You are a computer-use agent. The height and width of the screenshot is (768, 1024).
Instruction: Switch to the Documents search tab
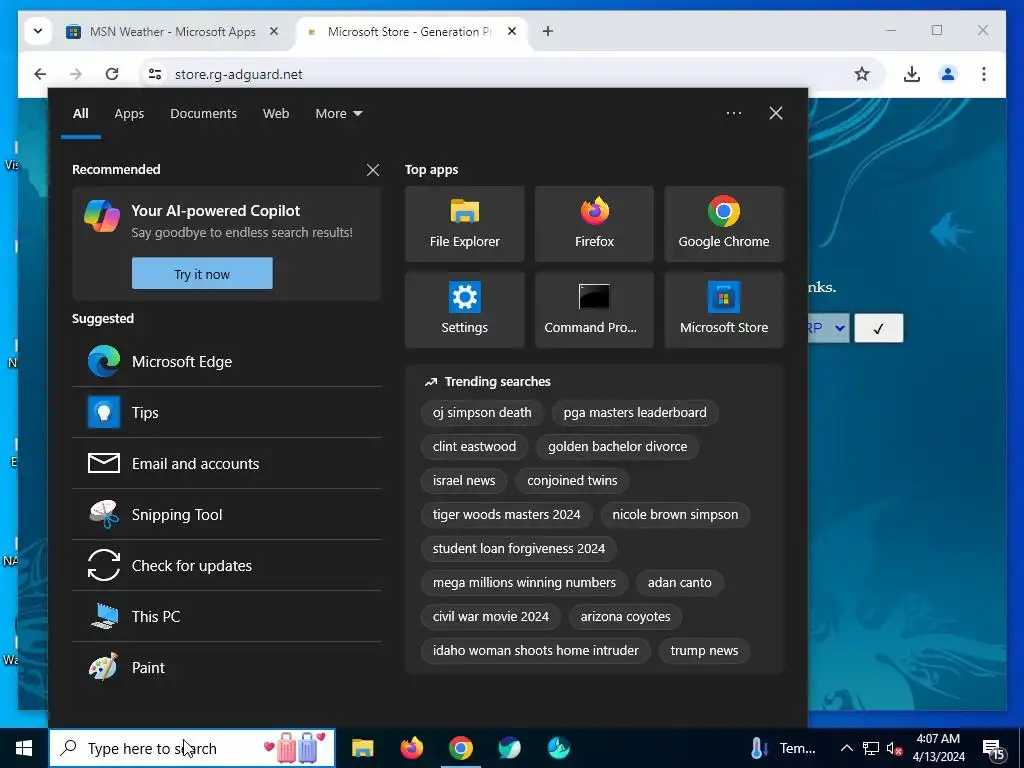click(203, 114)
